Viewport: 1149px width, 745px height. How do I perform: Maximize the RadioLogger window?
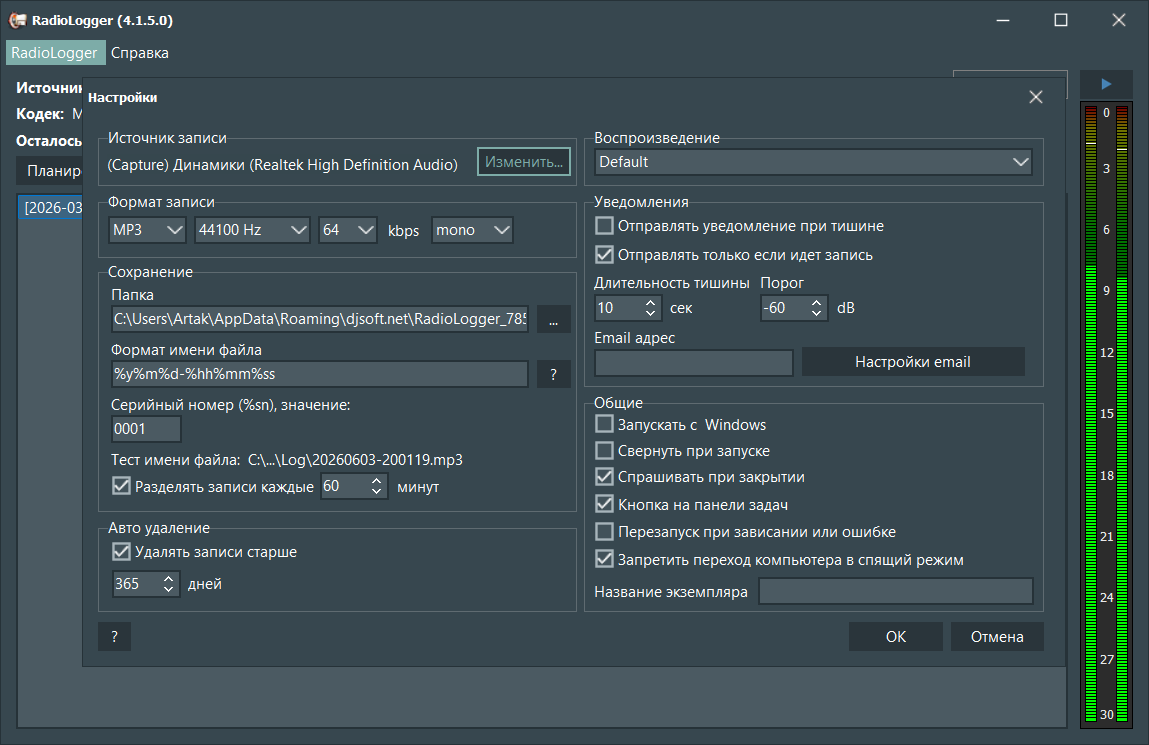(1060, 21)
